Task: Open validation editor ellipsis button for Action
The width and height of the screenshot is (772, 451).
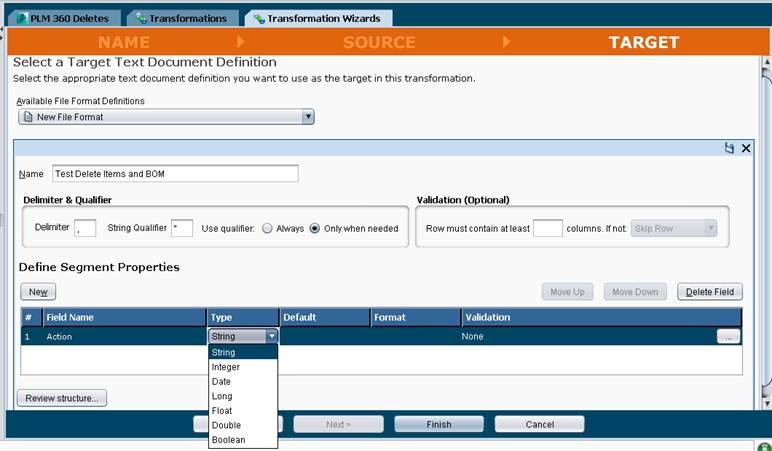Action: point(728,337)
